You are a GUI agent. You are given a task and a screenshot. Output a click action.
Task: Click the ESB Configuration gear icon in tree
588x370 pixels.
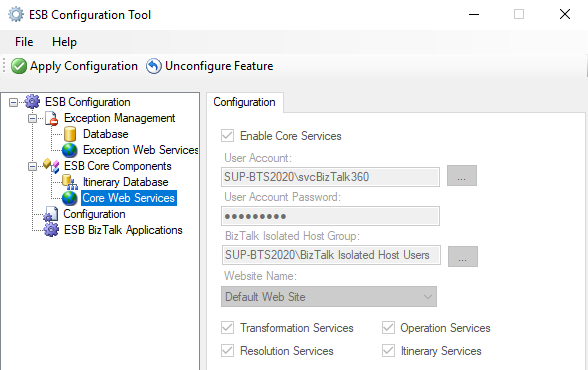32,102
